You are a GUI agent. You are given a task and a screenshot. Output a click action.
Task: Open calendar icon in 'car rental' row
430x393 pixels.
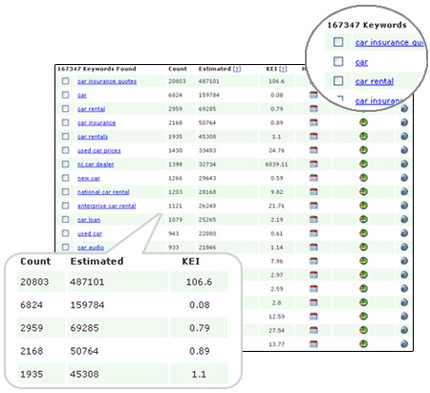(x=313, y=109)
